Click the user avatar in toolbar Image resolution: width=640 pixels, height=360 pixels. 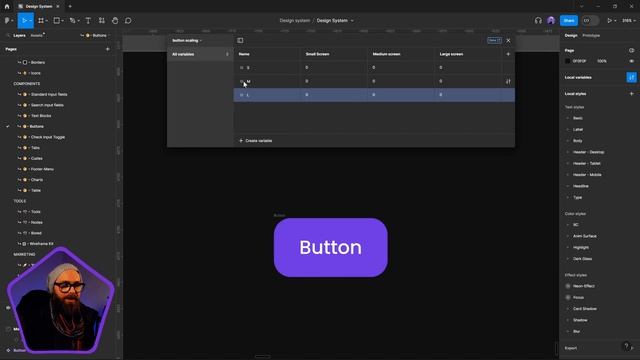coord(551,20)
